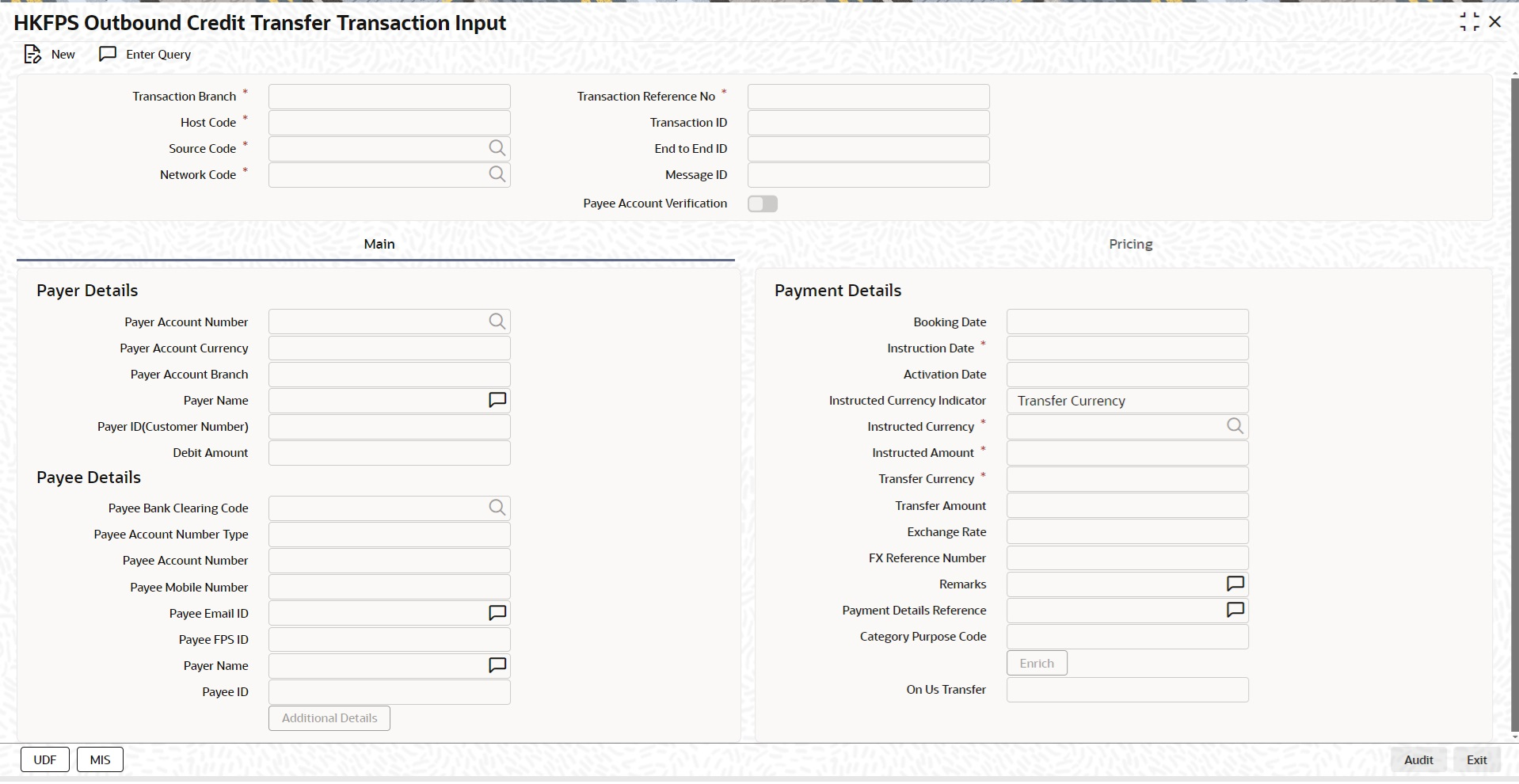The image size is (1519, 784).
Task: Open Payee Email ID text editor icon
Action: (x=497, y=613)
